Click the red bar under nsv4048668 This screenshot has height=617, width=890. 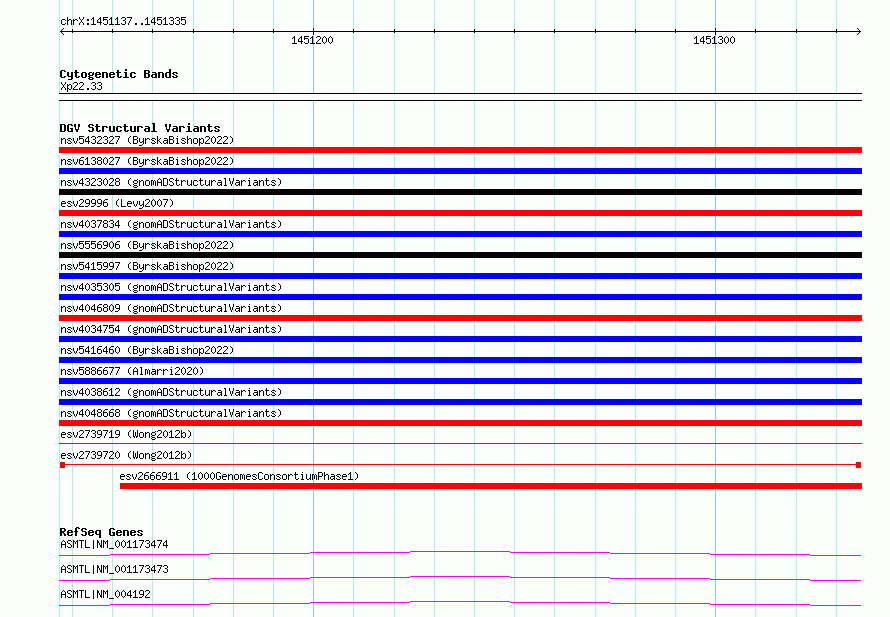click(460, 423)
